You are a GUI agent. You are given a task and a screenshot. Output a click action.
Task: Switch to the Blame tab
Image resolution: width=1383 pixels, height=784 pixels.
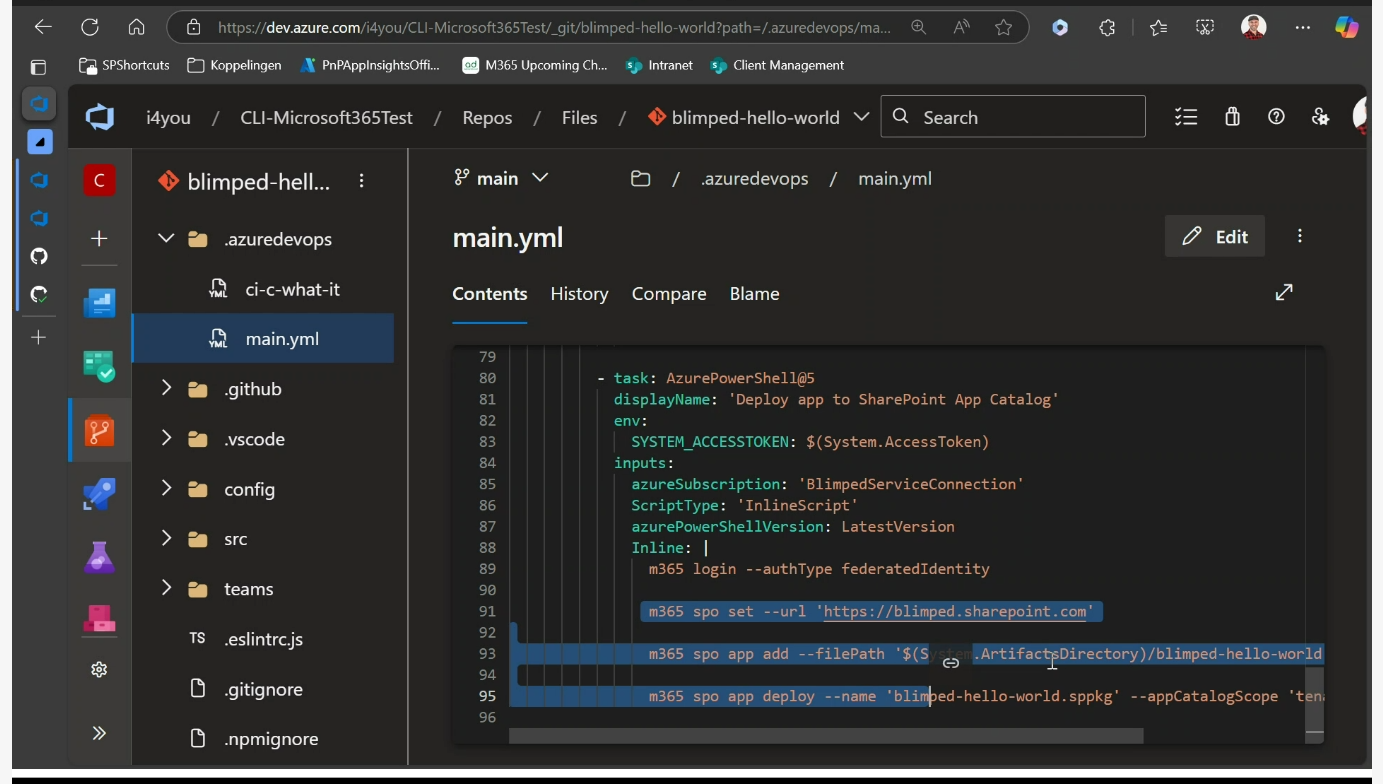[754, 294]
